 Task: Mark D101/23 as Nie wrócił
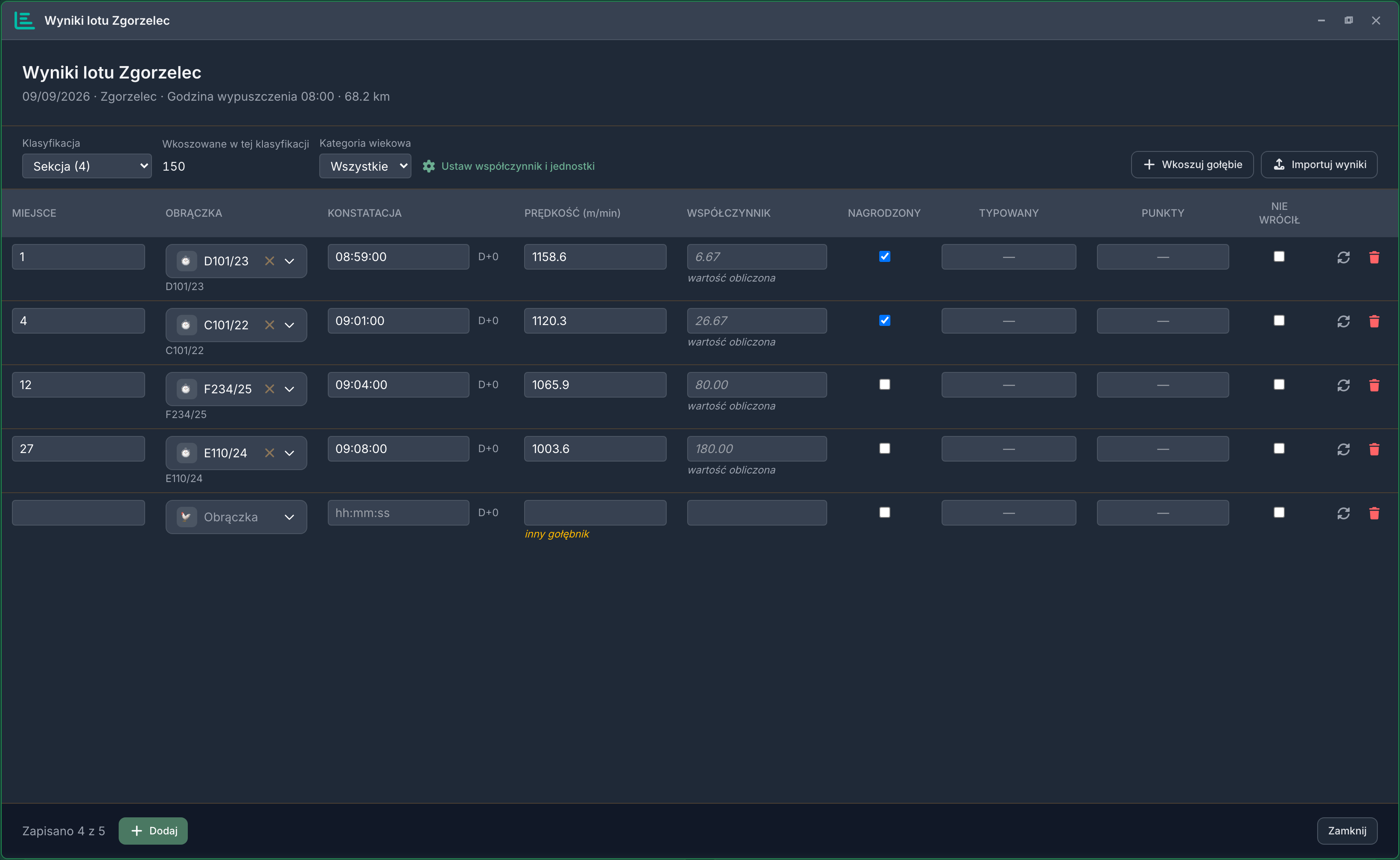1279,256
